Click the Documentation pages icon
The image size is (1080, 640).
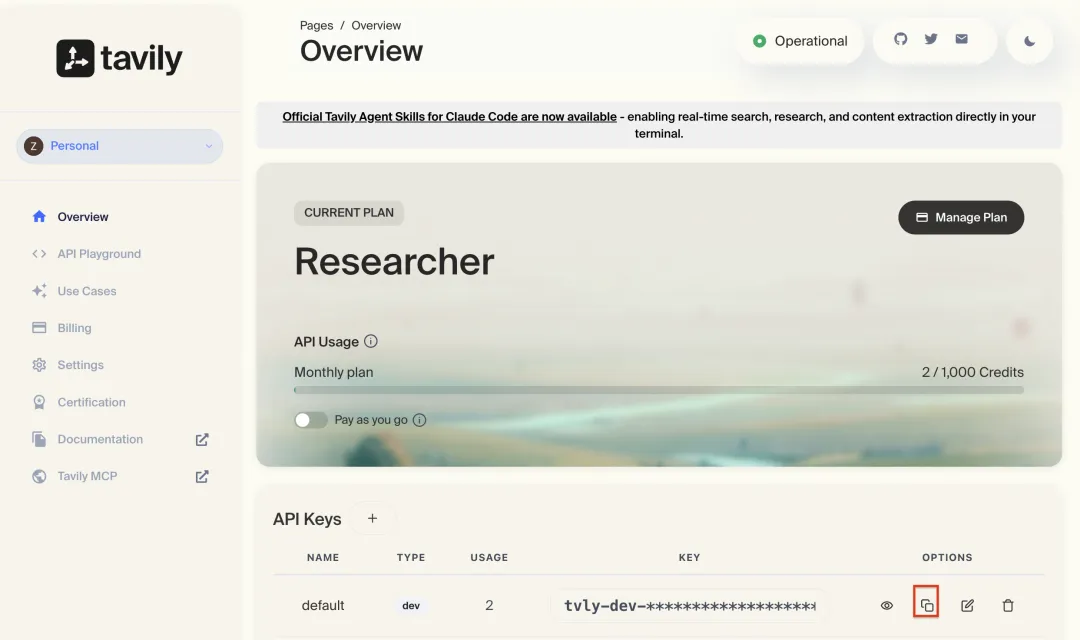39,439
